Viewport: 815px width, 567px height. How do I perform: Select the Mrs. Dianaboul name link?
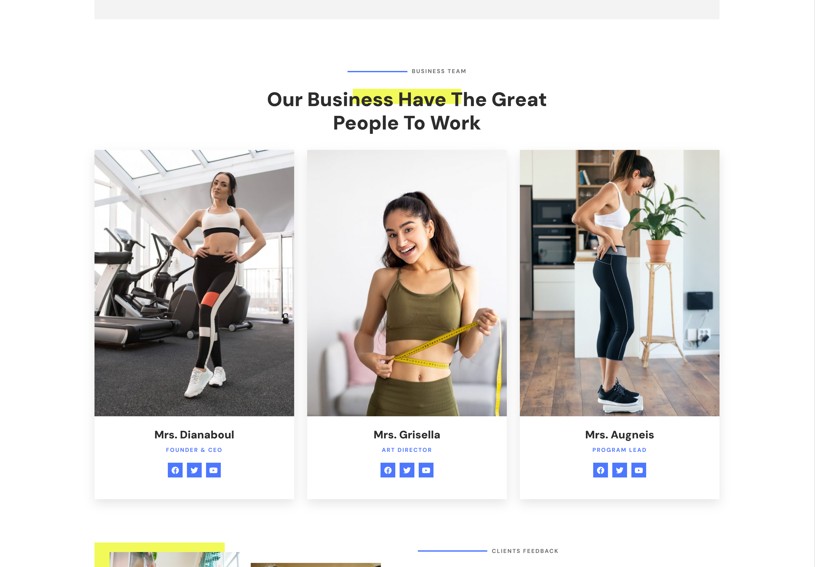tap(194, 434)
